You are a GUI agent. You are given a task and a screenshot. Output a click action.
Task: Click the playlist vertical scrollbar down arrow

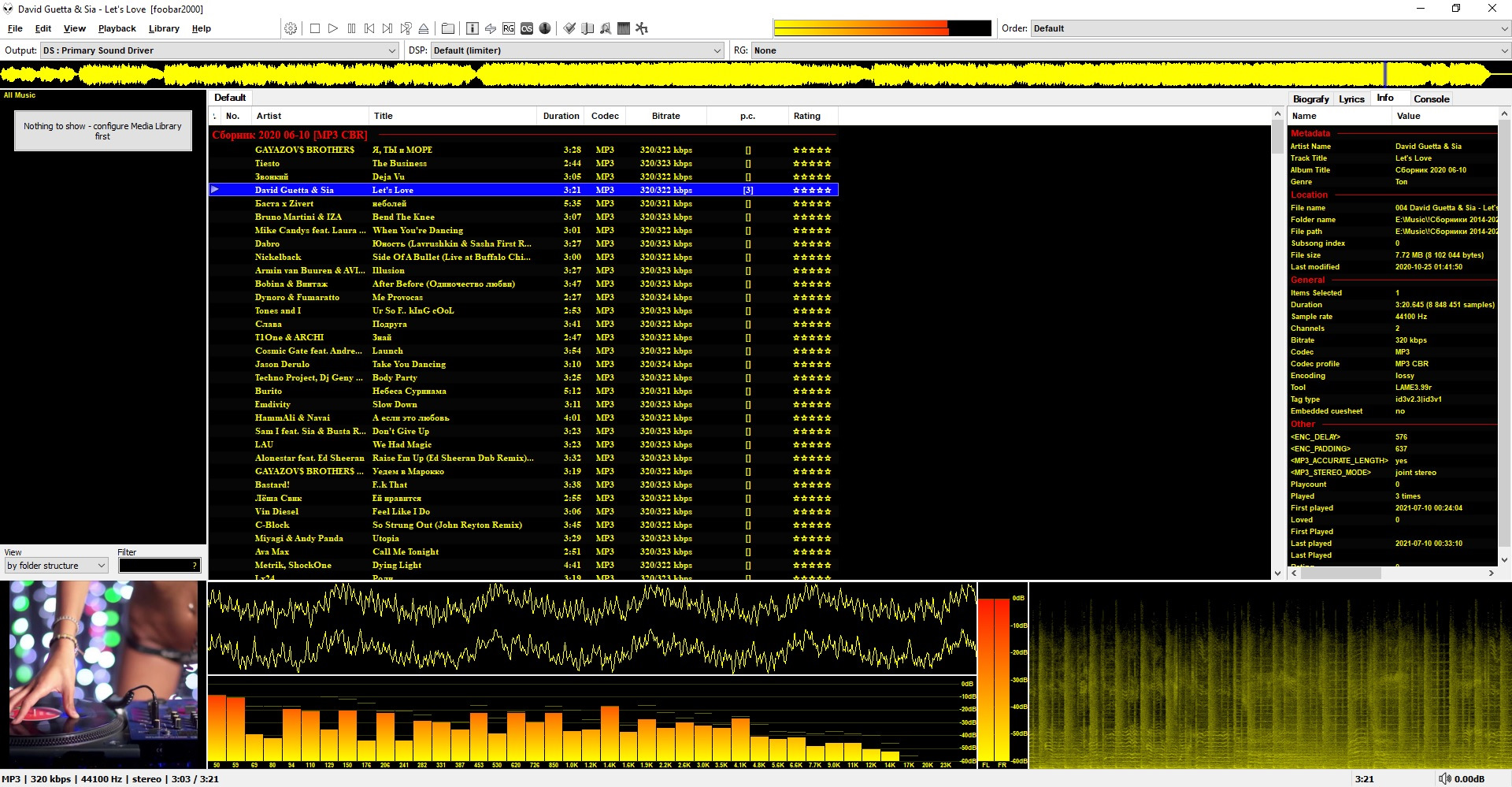tap(1277, 574)
